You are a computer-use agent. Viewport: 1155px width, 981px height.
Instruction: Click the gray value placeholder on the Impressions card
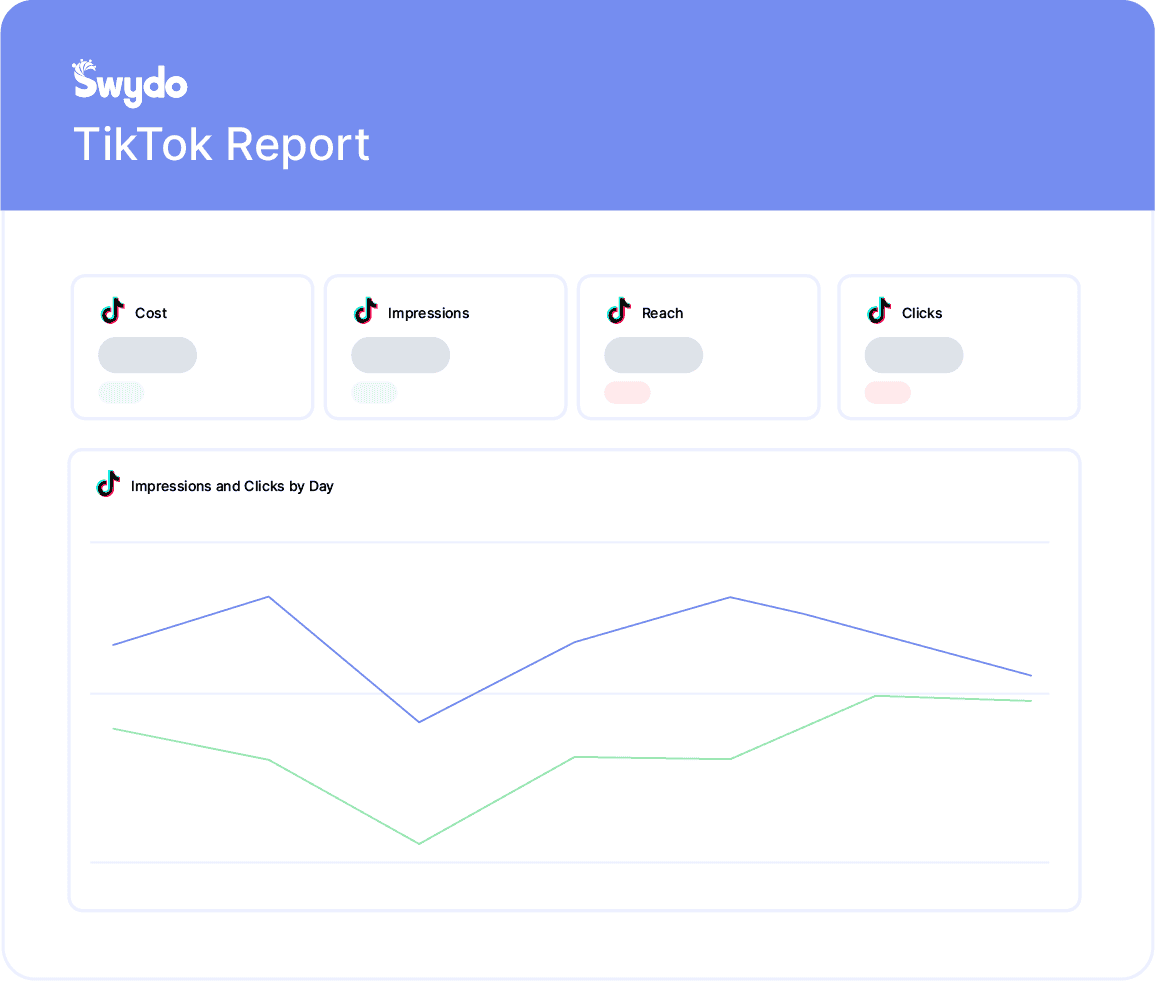click(x=401, y=355)
